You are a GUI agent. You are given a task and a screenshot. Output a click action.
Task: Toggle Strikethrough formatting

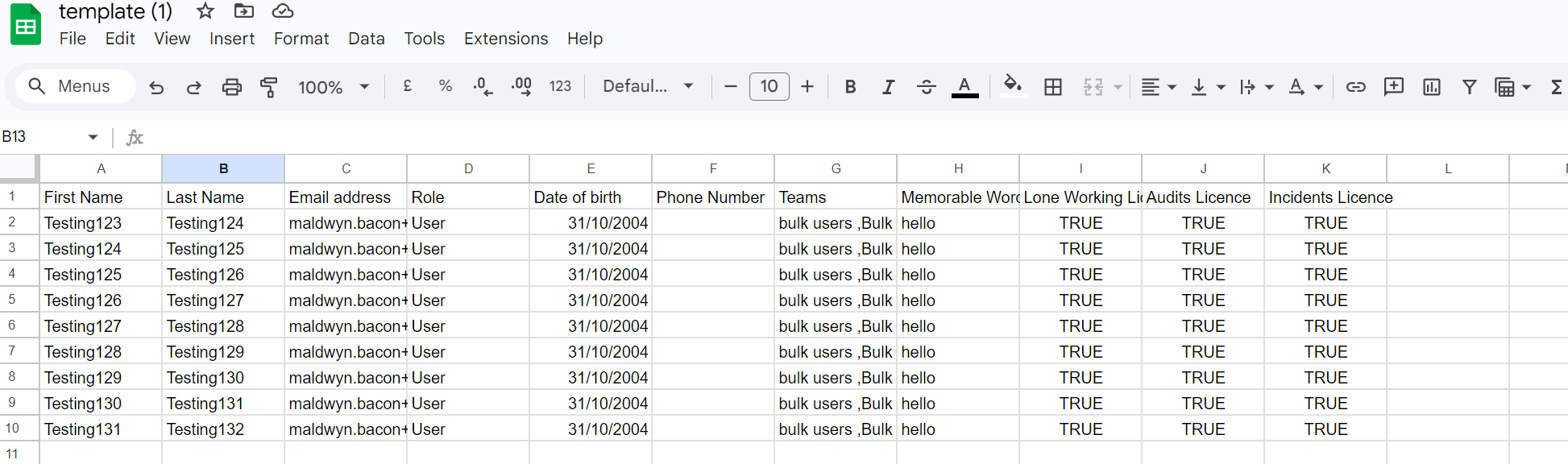pos(926,87)
